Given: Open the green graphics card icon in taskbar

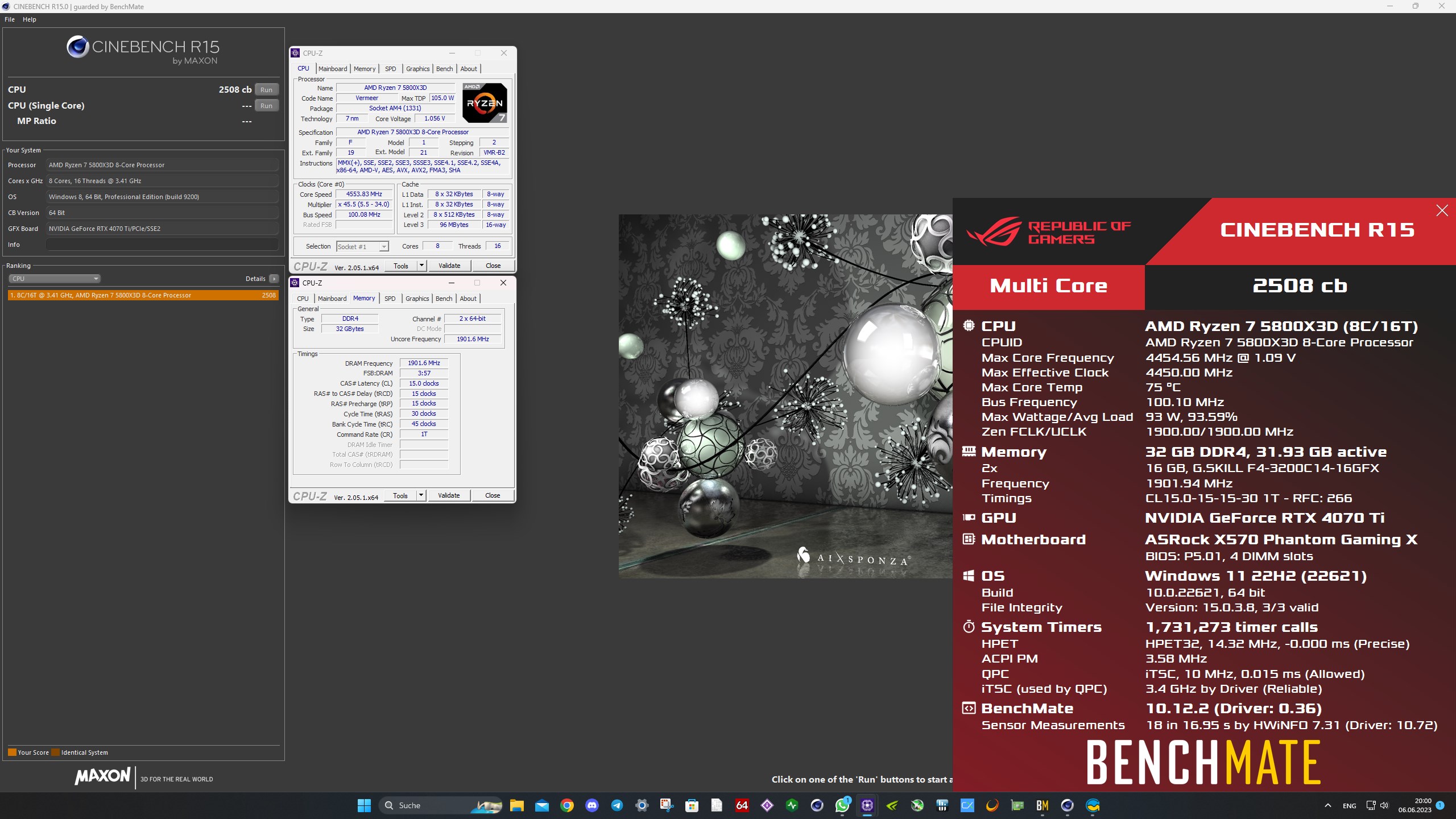Looking at the screenshot, I should coord(1017,805).
